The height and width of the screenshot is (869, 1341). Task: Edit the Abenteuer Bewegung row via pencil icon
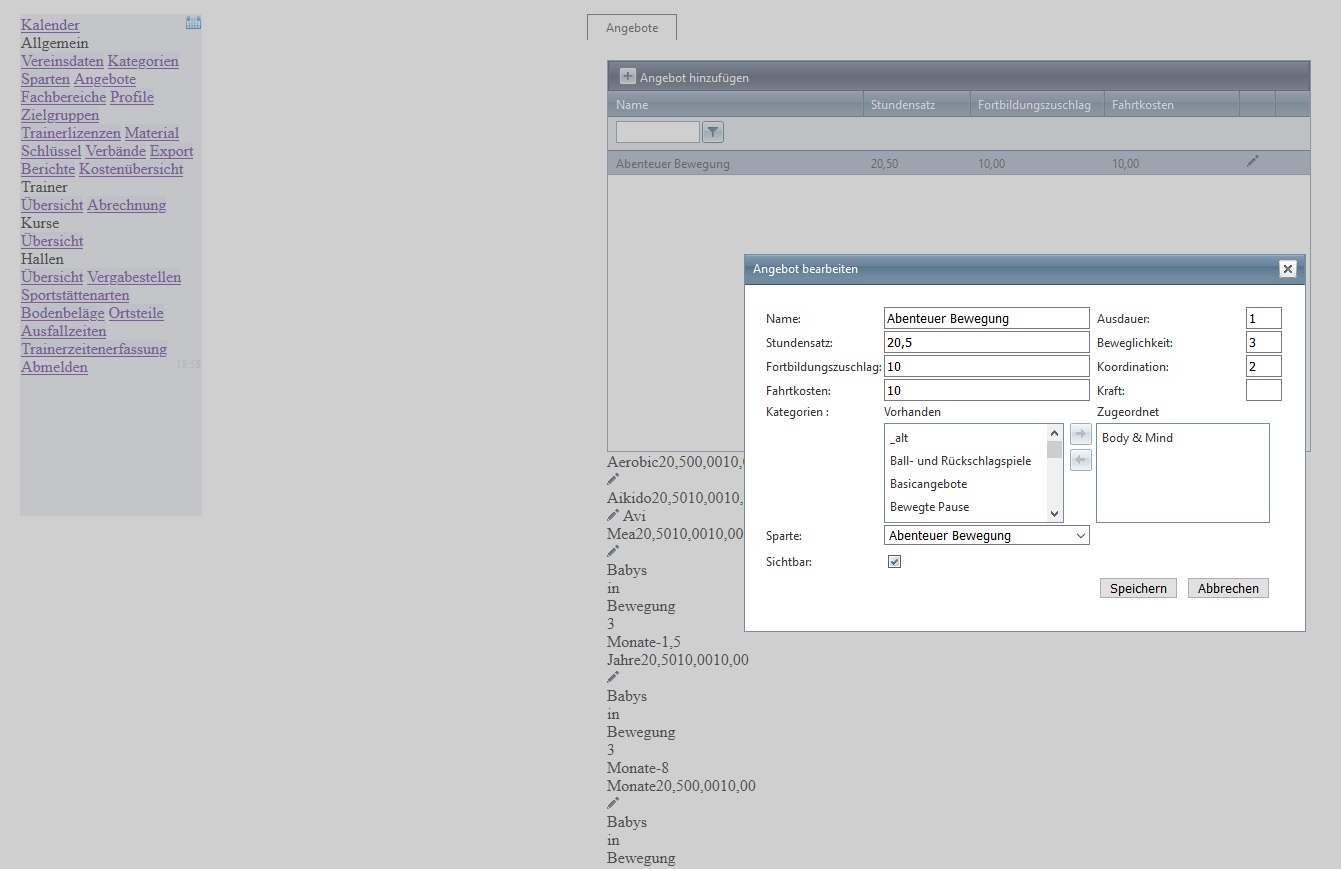(x=1253, y=161)
